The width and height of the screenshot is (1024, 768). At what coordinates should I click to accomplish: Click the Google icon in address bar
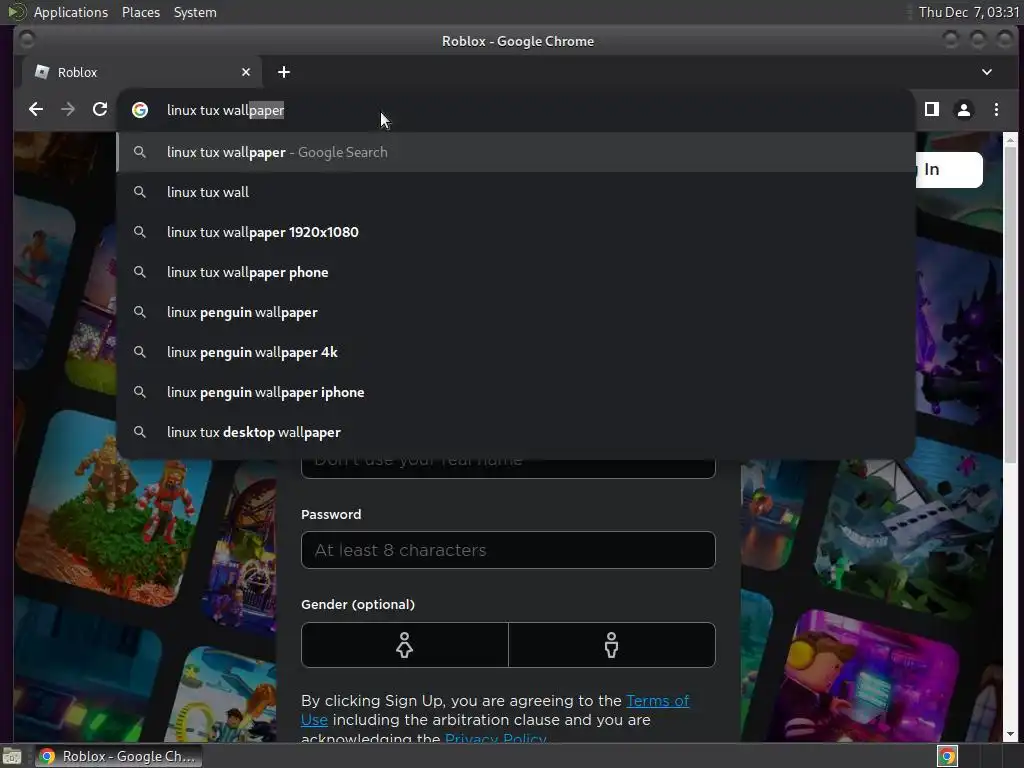140,110
